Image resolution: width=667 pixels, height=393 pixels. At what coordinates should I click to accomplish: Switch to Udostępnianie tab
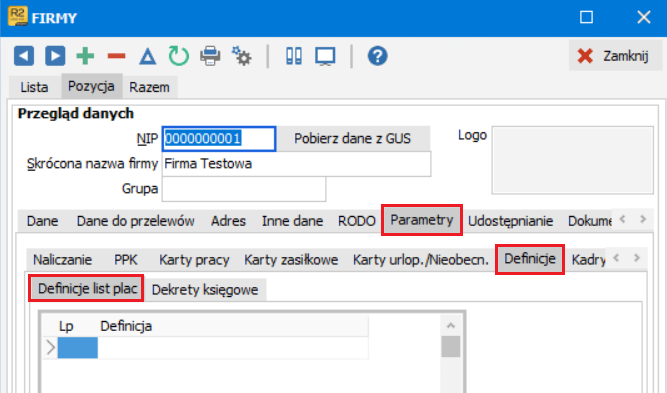tap(510, 221)
